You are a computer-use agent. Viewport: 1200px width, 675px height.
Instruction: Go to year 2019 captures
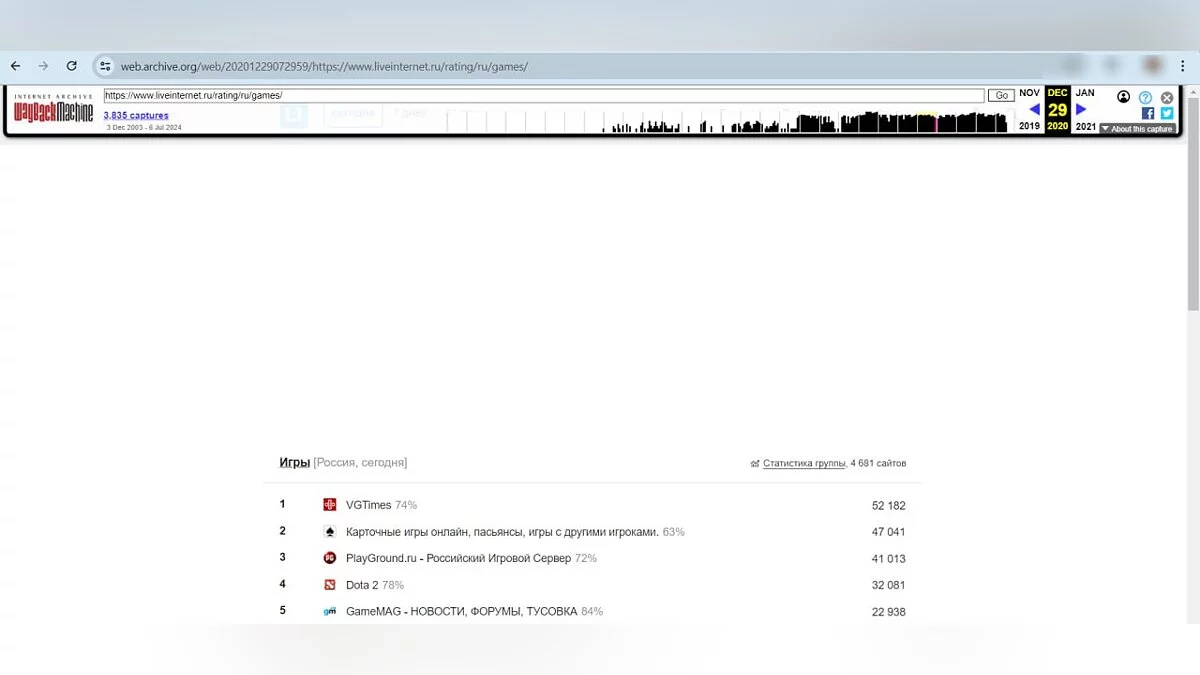1030,127
